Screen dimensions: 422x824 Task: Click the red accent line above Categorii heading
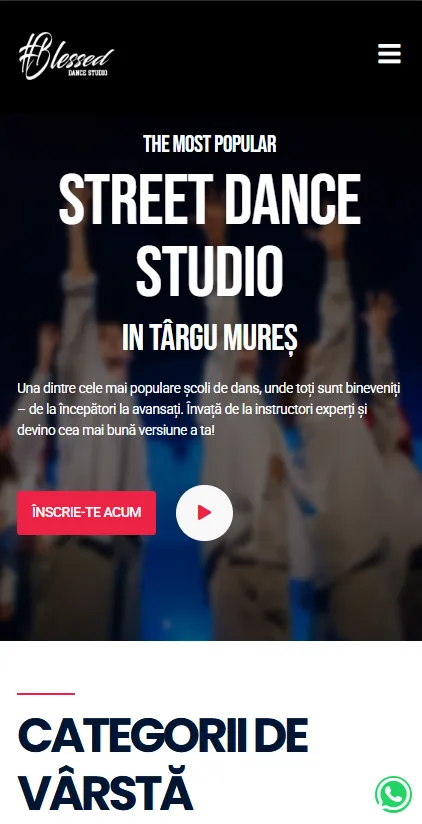(x=46, y=694)
